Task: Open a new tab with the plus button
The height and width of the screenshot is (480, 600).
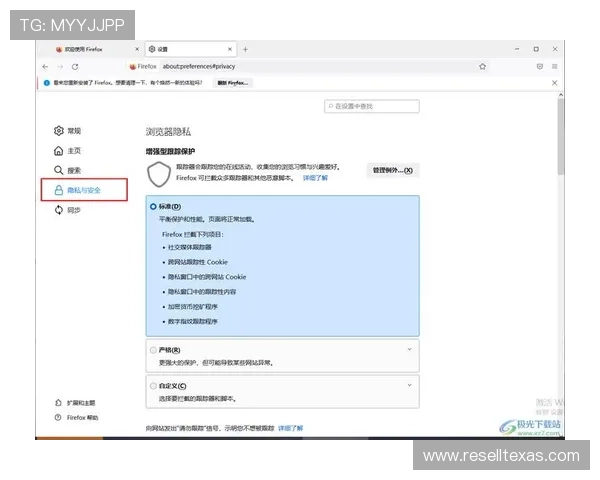Action: (x=245, y=49)
